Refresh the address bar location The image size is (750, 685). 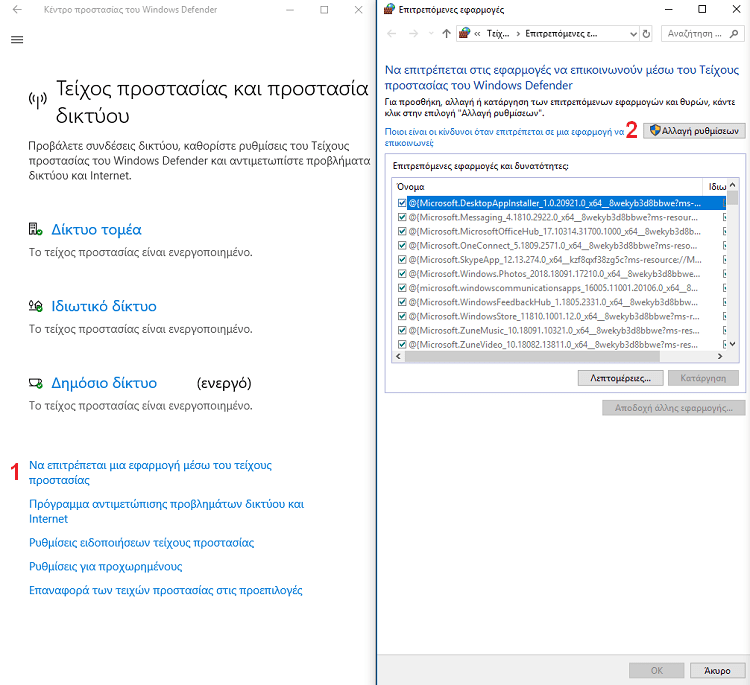click(646, 34)
